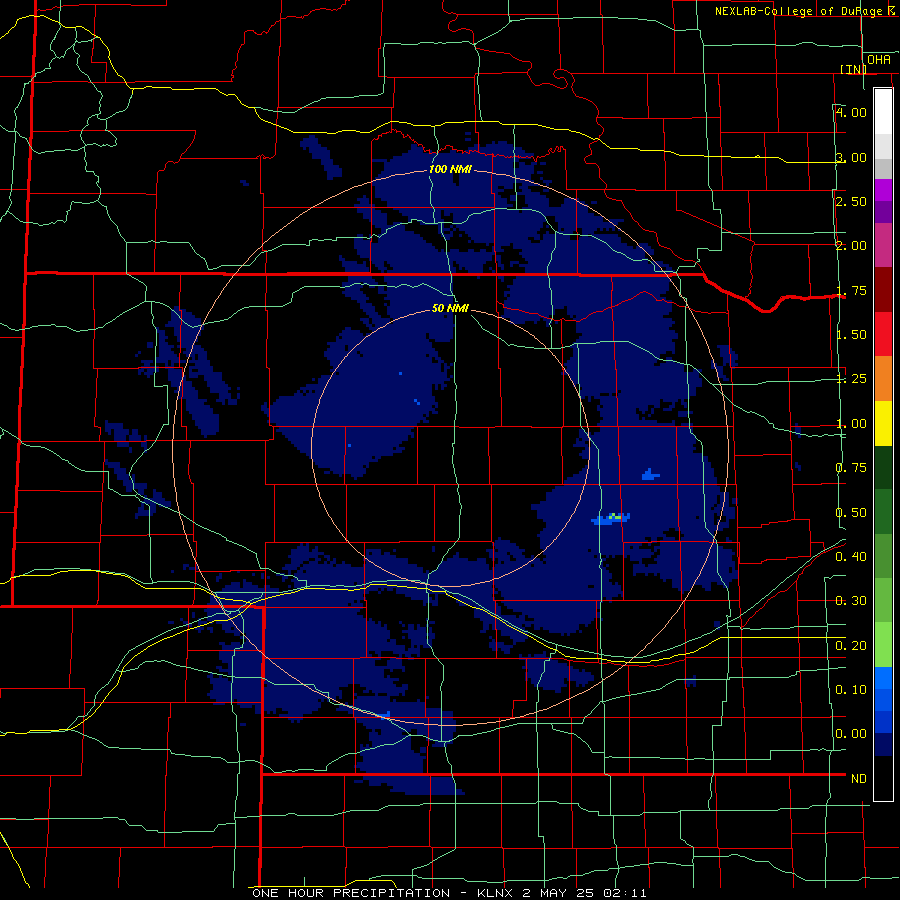This screenshot has height=900, width=900.
Task: Click the 50 NMI range ring label
Action: click(x=450, y=309)
